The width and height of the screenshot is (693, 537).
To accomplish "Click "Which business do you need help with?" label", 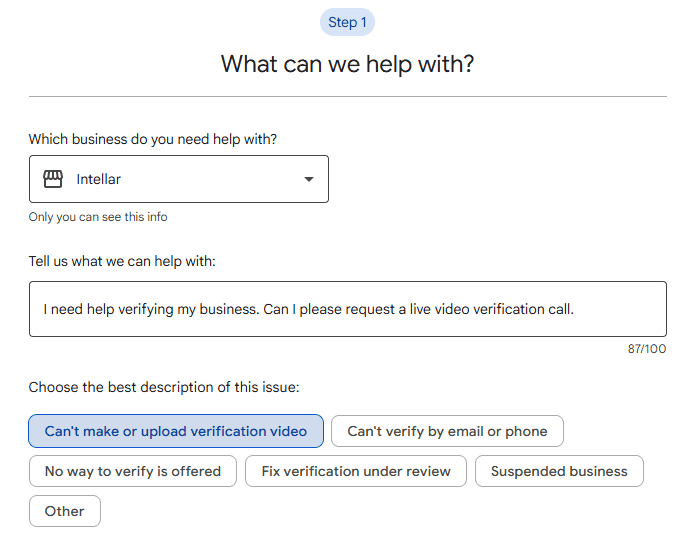I will coord(153,139).
